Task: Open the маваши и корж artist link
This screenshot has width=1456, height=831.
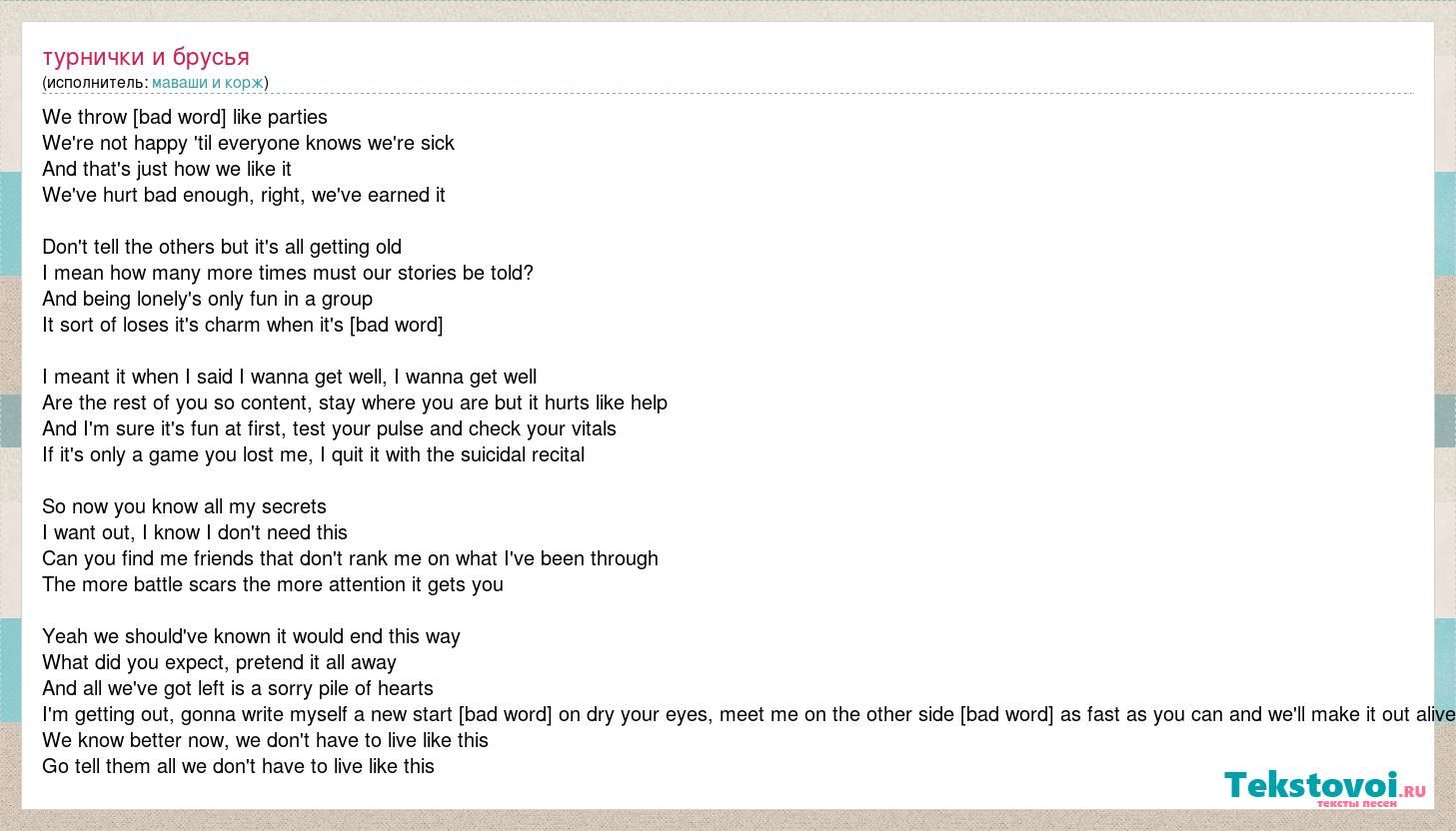Action: pyautogui.click(x=208, y=83)
